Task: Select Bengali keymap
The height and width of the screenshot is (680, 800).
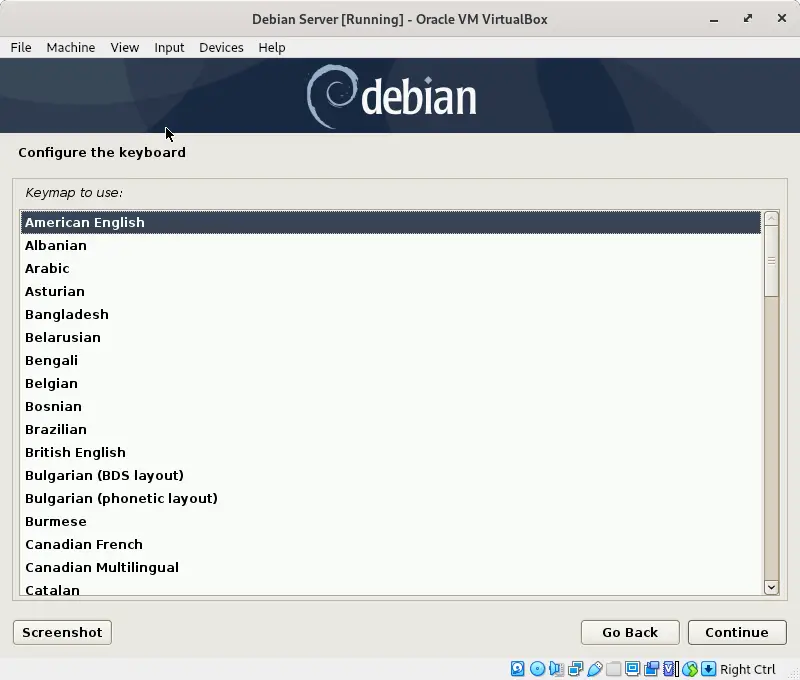Action: click(391, 360)
